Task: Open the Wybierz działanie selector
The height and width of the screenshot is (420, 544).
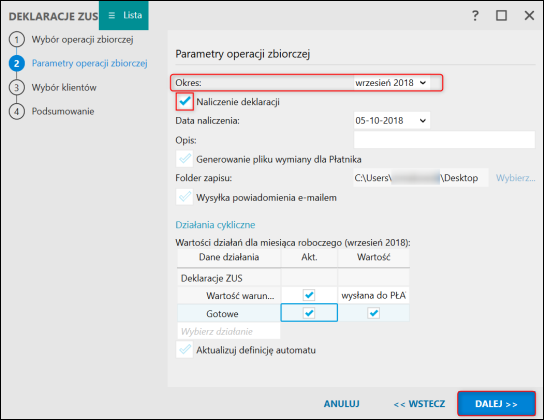Action: tap(229, 332)
